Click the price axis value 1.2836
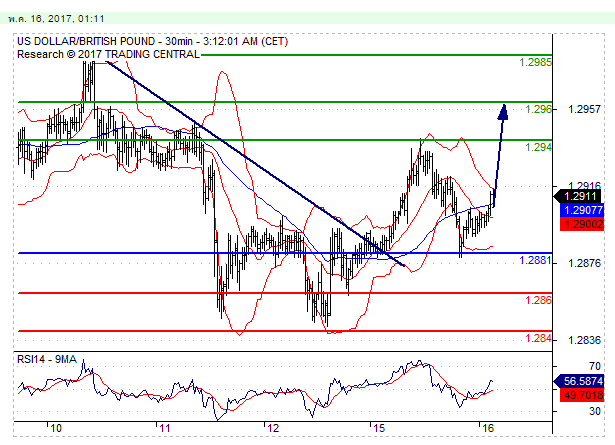 [x=584, y=340]
